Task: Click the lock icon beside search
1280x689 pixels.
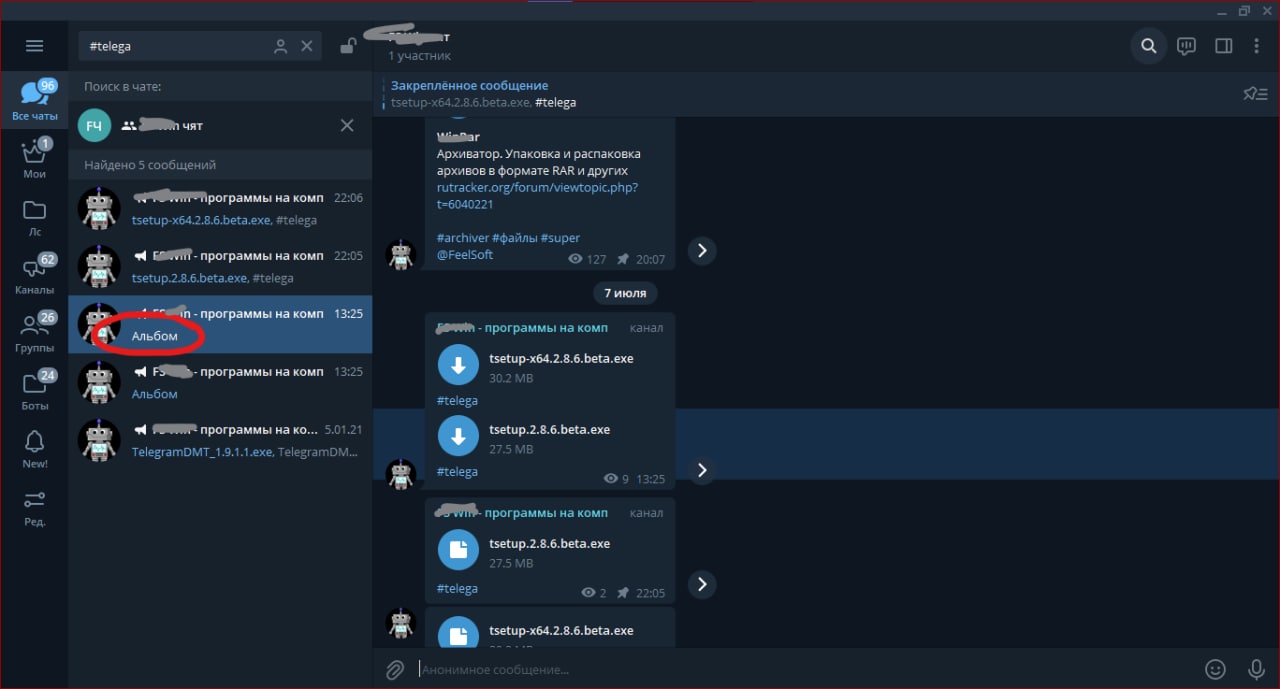Action: [348, 45]
